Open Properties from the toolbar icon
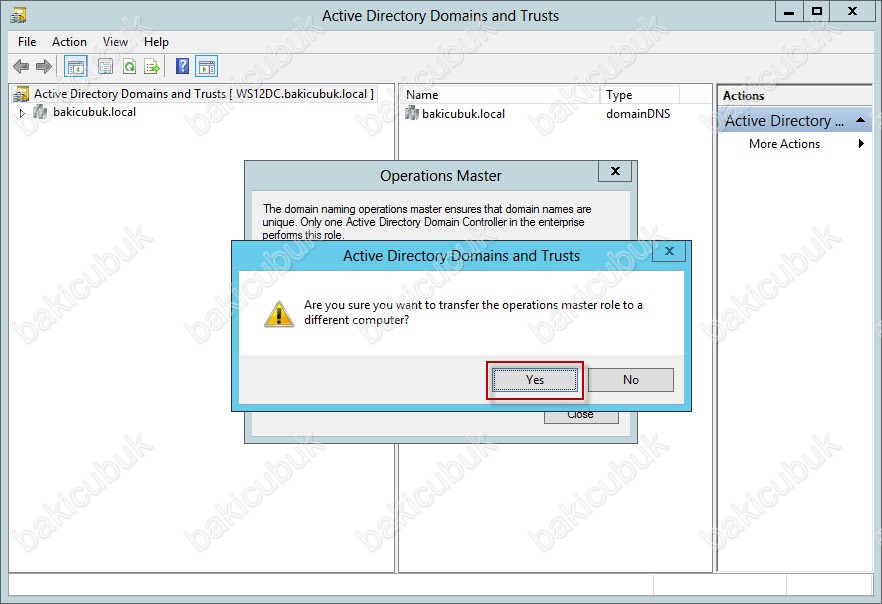 point(105,67)
